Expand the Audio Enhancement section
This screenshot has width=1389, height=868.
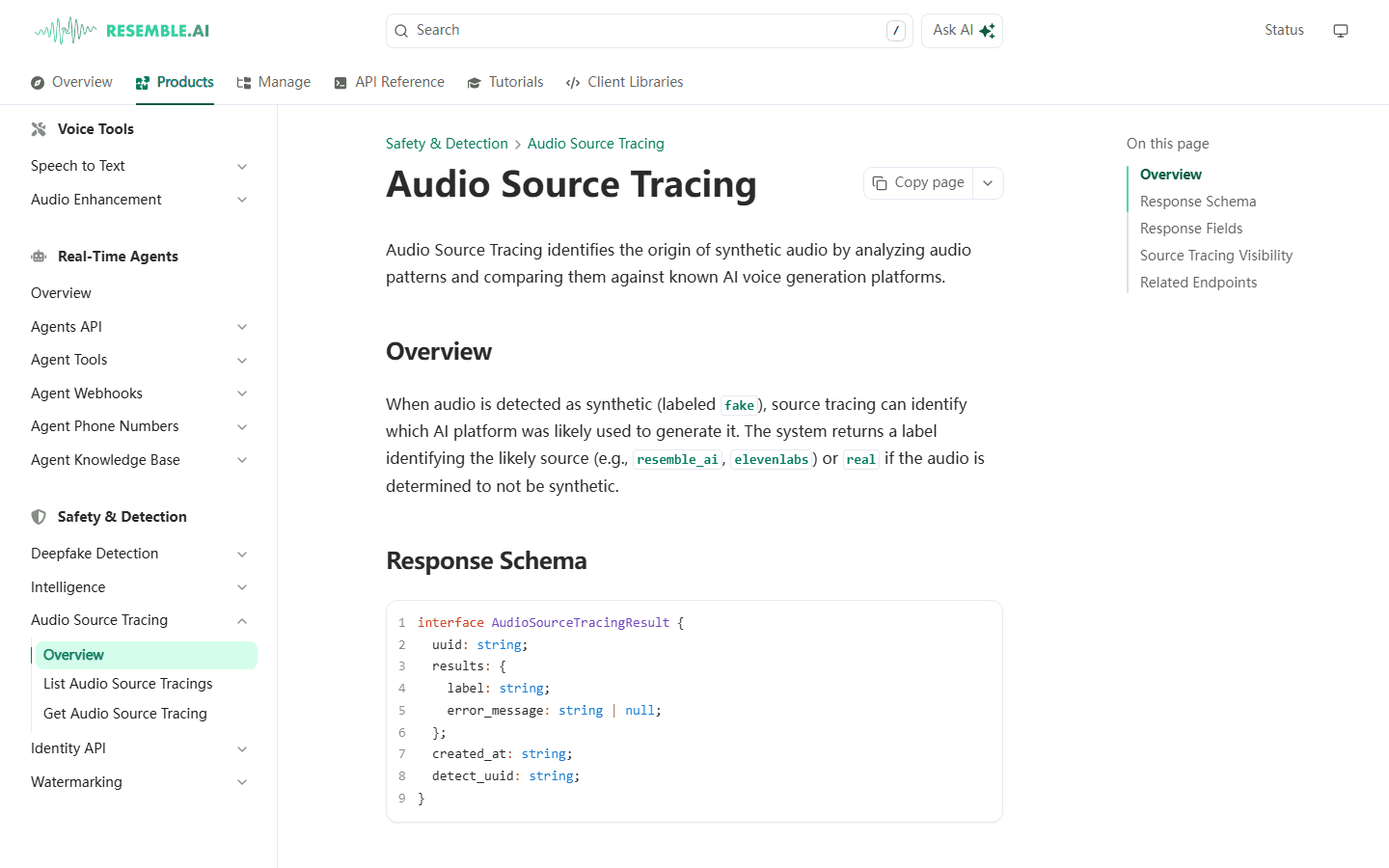pyautogui.click(x=242, y=200)
